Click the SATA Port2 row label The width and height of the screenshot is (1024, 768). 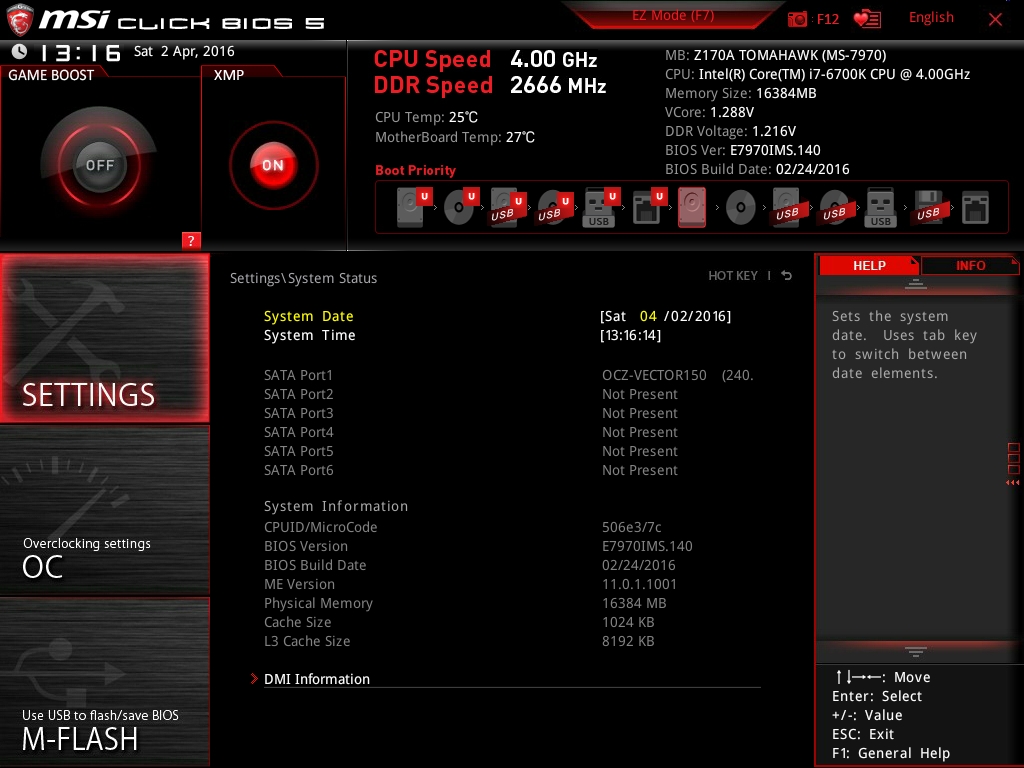[298, 394]
